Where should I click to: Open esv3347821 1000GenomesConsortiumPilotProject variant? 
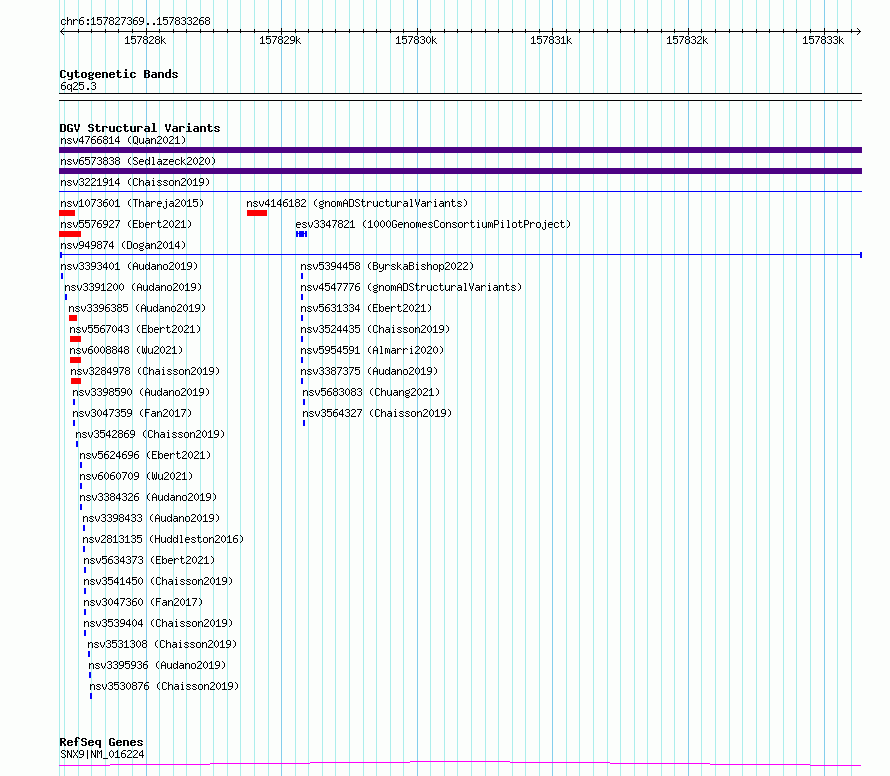point(433,224)
